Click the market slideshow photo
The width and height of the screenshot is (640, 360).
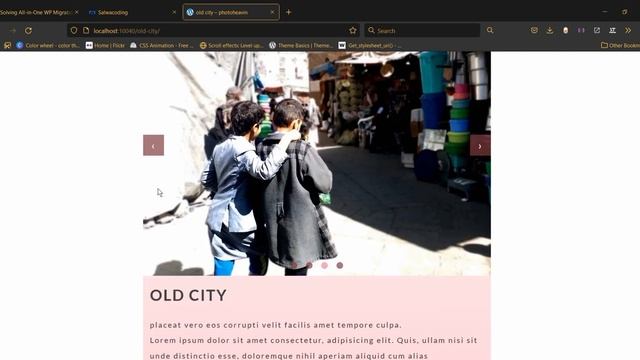point(317,163)
